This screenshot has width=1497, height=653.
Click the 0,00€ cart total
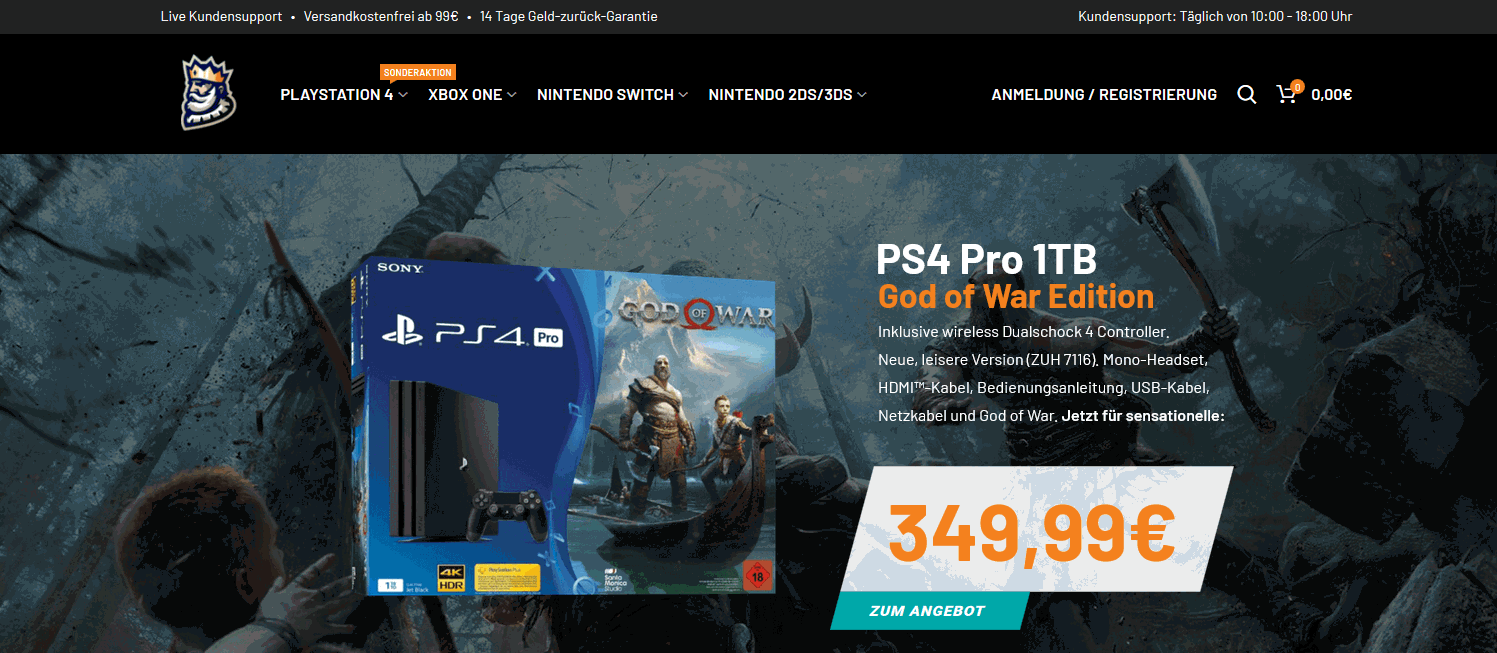point(1331,95)
